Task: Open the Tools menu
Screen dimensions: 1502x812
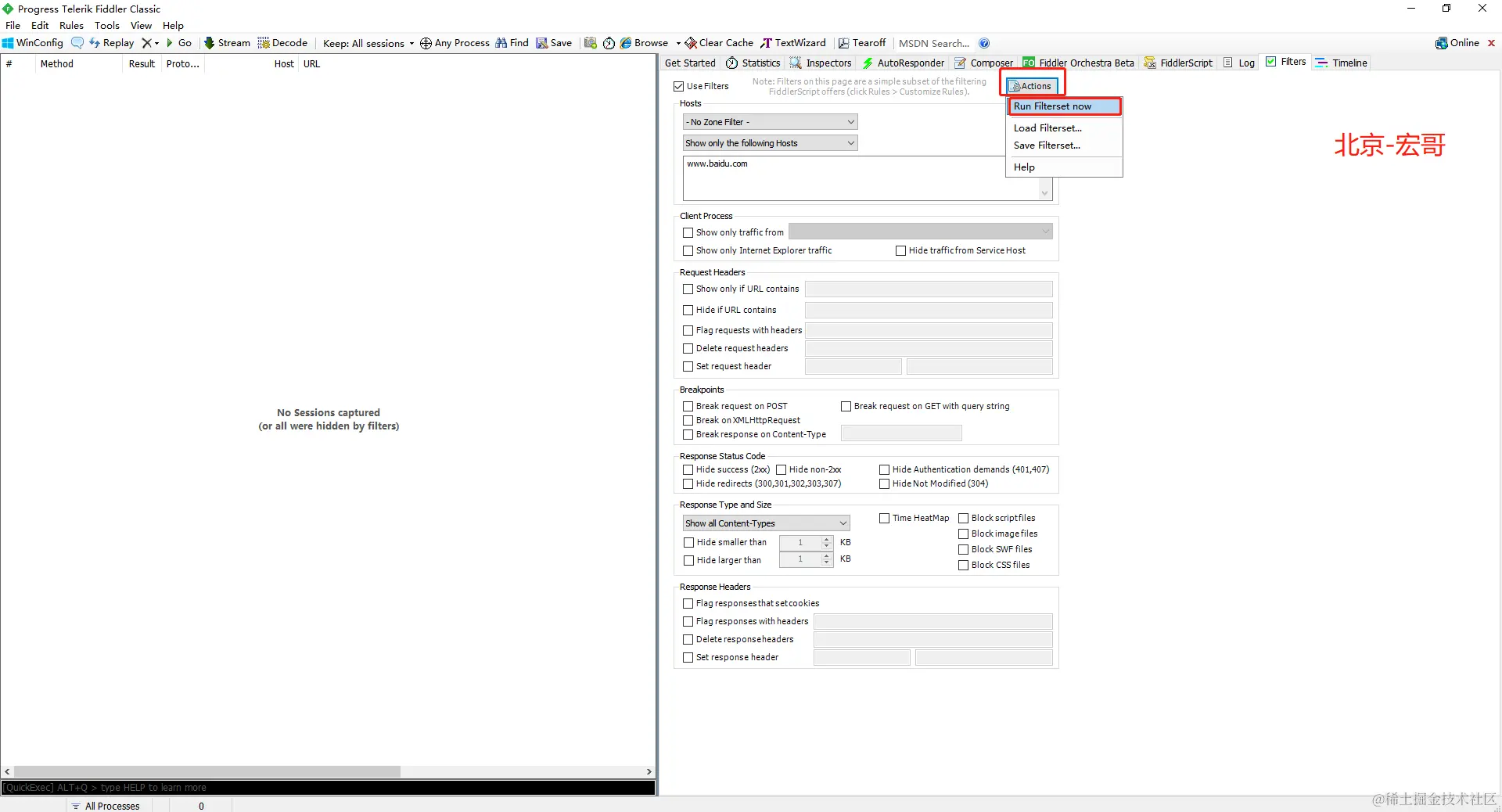Action: [x=107, y=25]
